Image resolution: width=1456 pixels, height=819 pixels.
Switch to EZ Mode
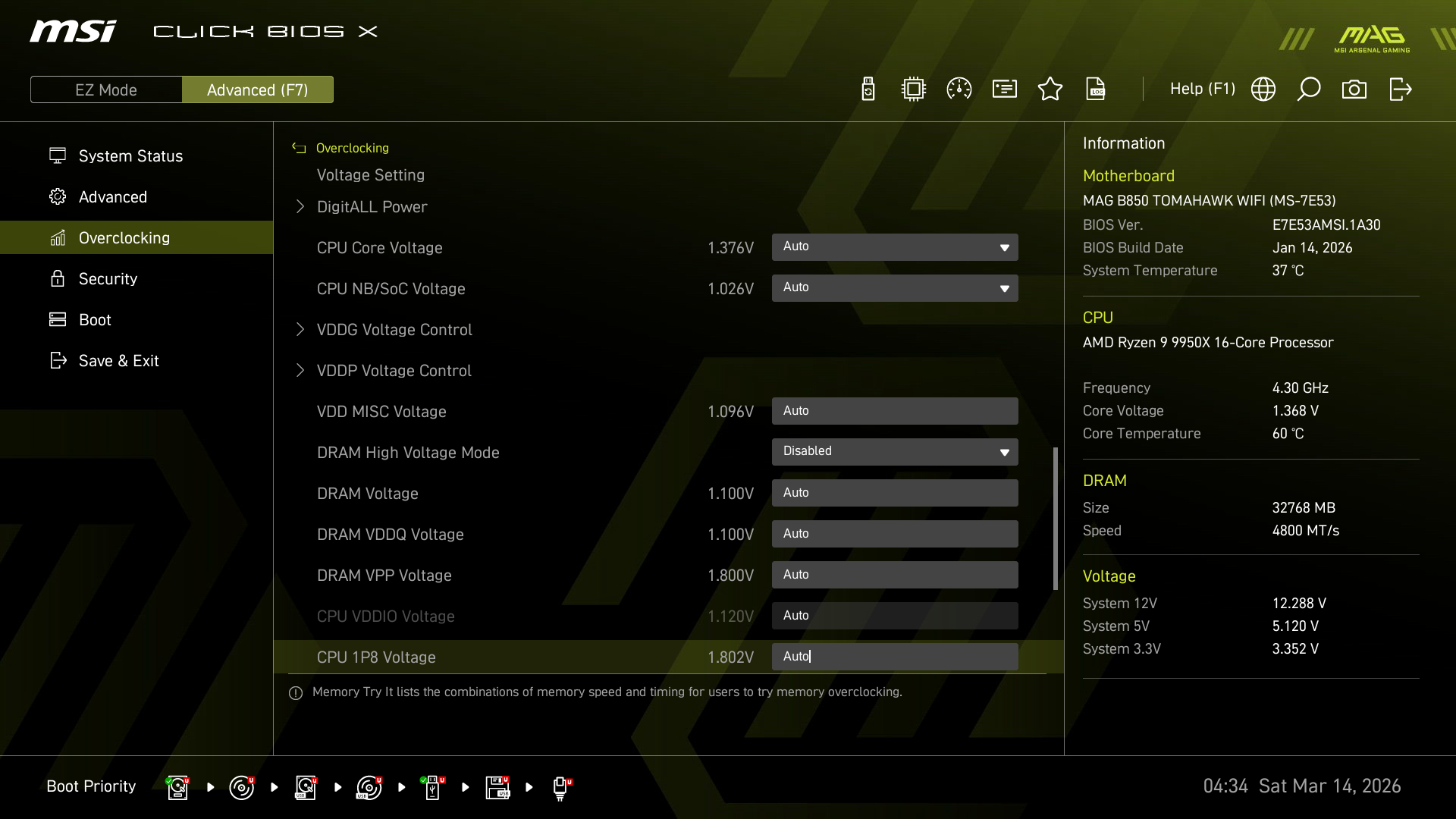pos(106,89)
